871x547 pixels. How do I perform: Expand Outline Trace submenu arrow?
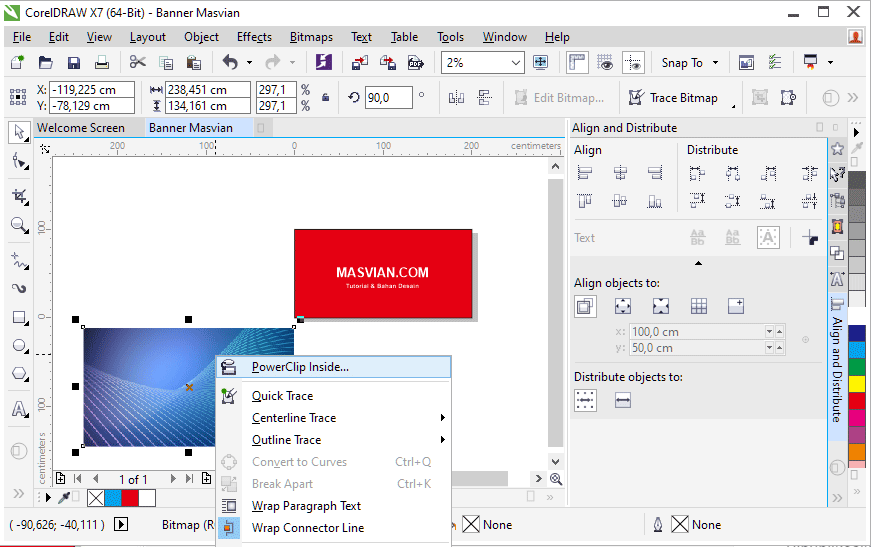(x=443, y=440)
